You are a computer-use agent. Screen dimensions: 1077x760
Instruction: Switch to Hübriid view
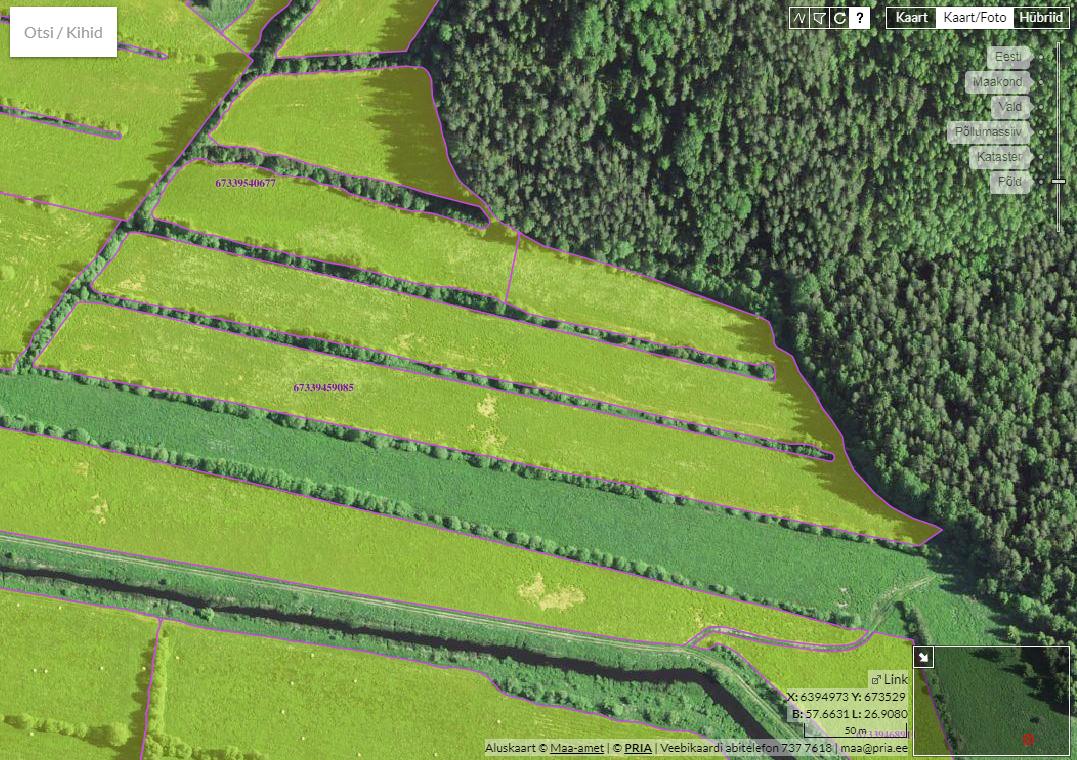tap(1041, 18)
